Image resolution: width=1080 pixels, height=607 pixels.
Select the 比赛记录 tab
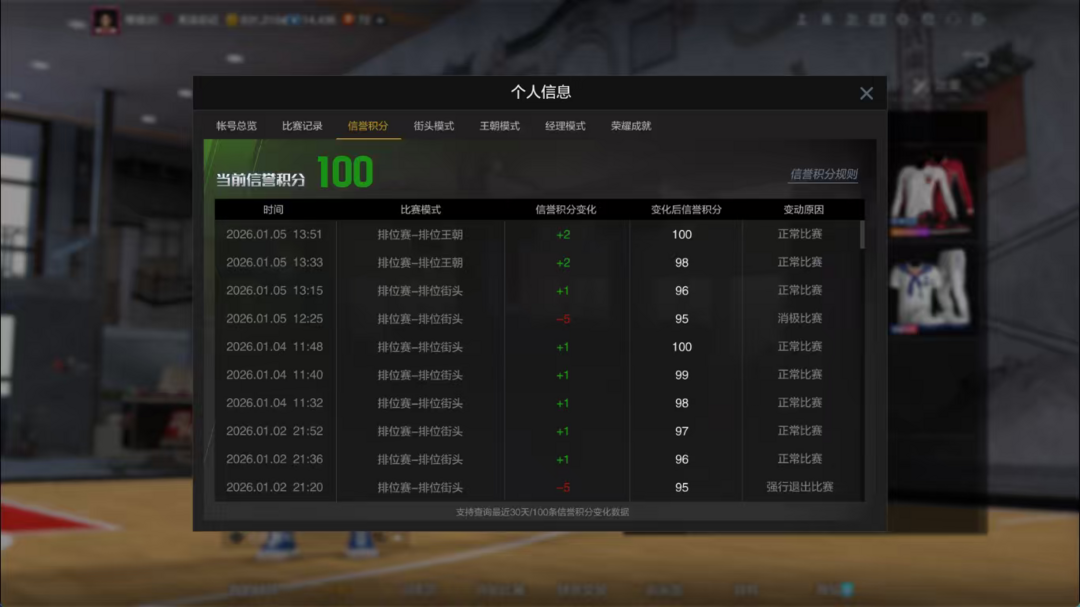[301, 126]
